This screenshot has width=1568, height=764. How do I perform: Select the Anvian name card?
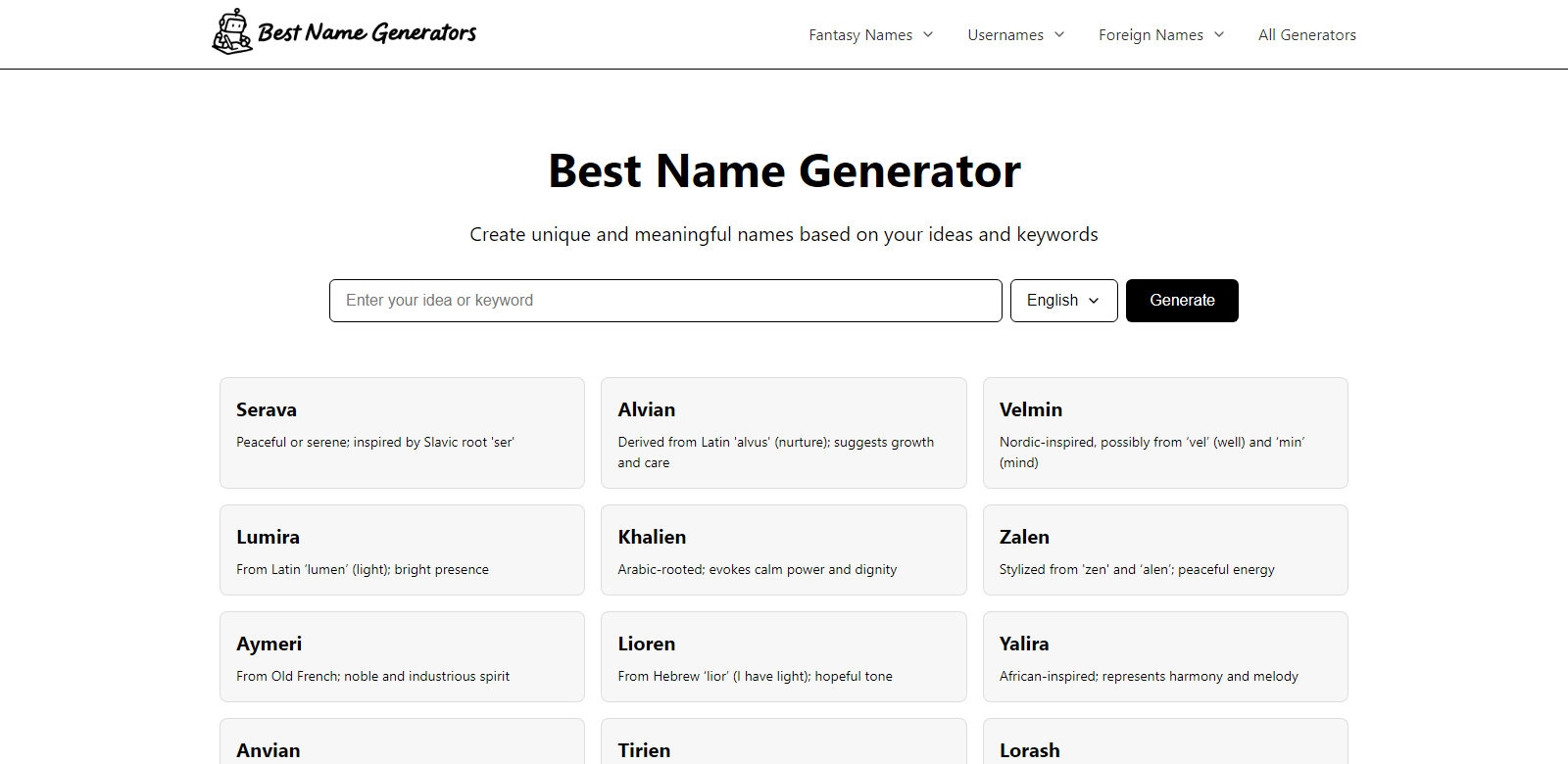pyautogui.click(x=402, y=741)
